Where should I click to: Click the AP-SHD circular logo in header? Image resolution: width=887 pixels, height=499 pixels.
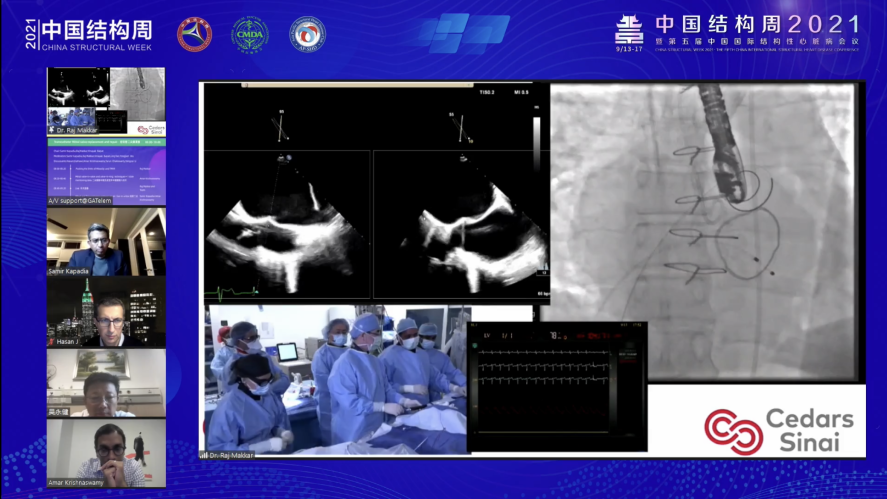click(307, 34)
